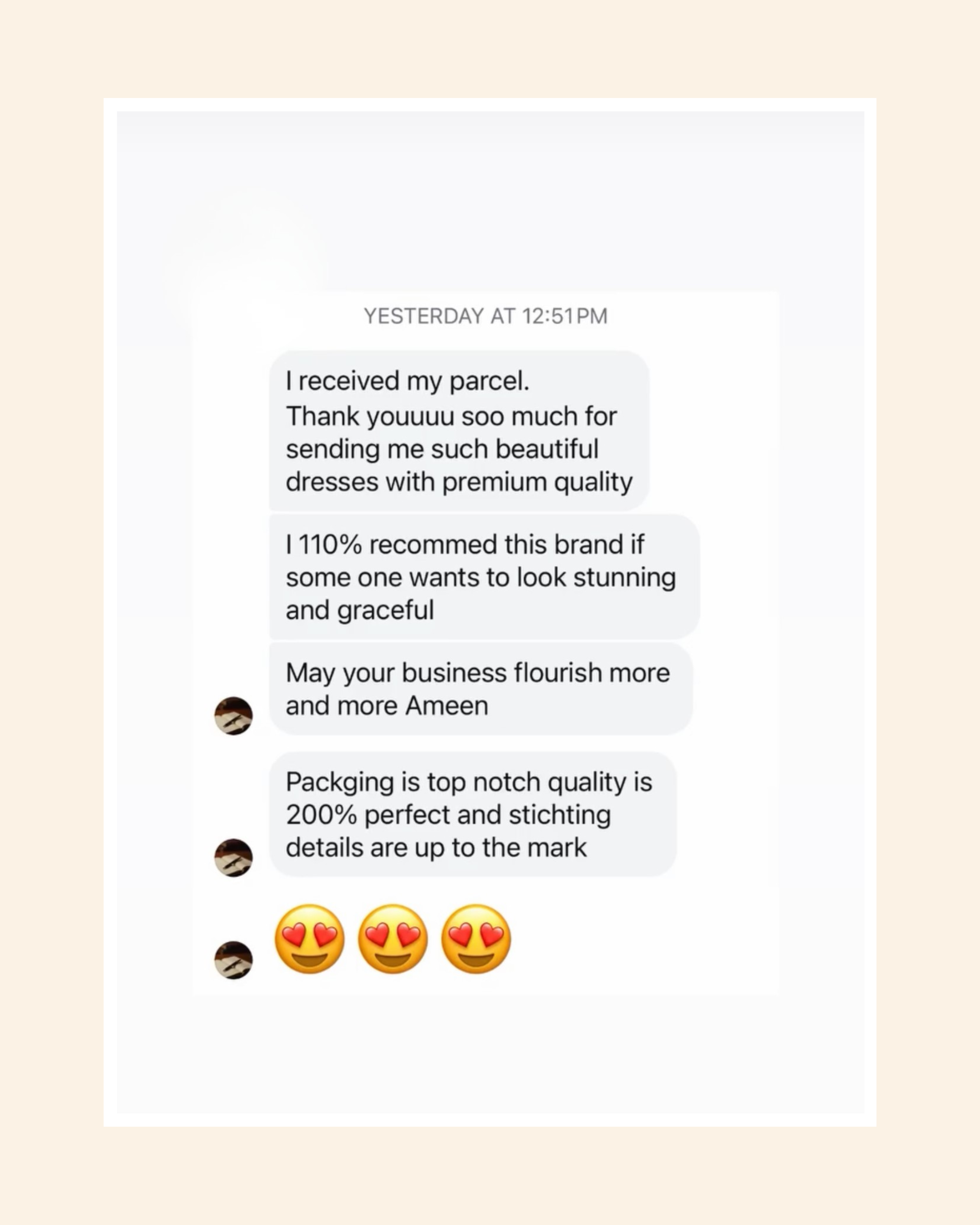
Task: Click the "Packging is top notch" message bubble
Action: coord(473,814)
